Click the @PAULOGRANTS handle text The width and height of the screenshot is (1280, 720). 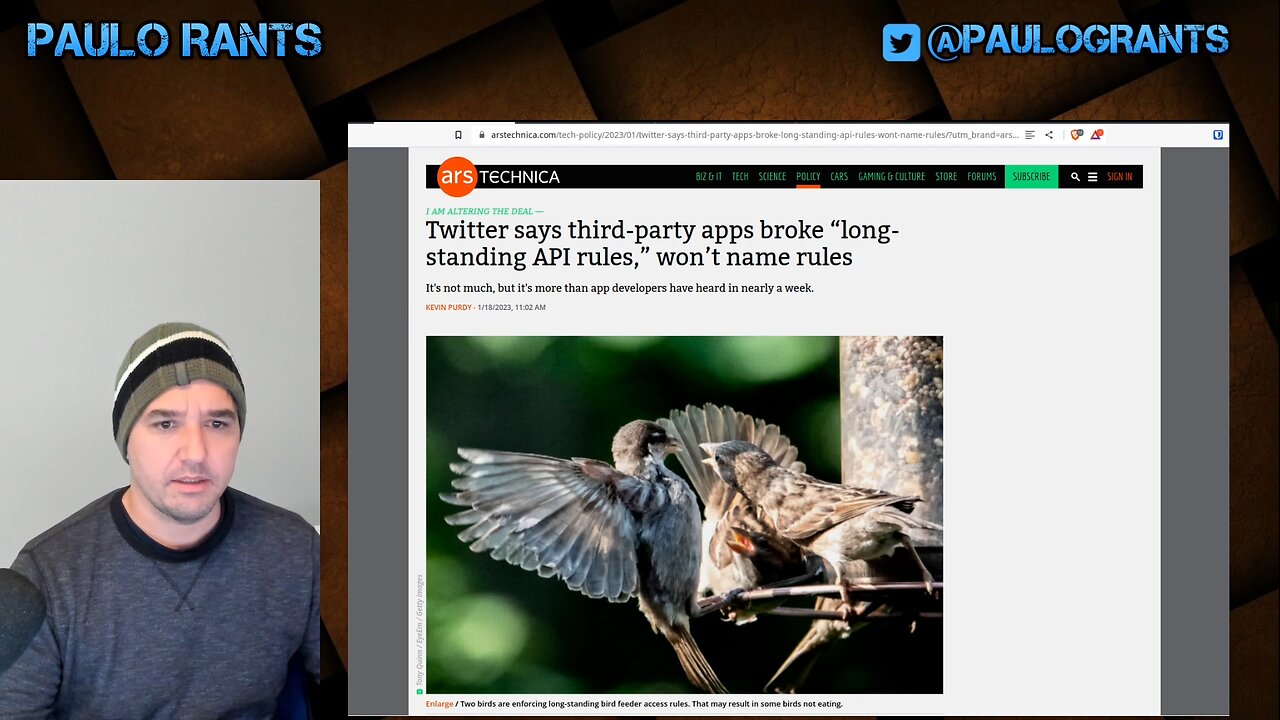1077,41
